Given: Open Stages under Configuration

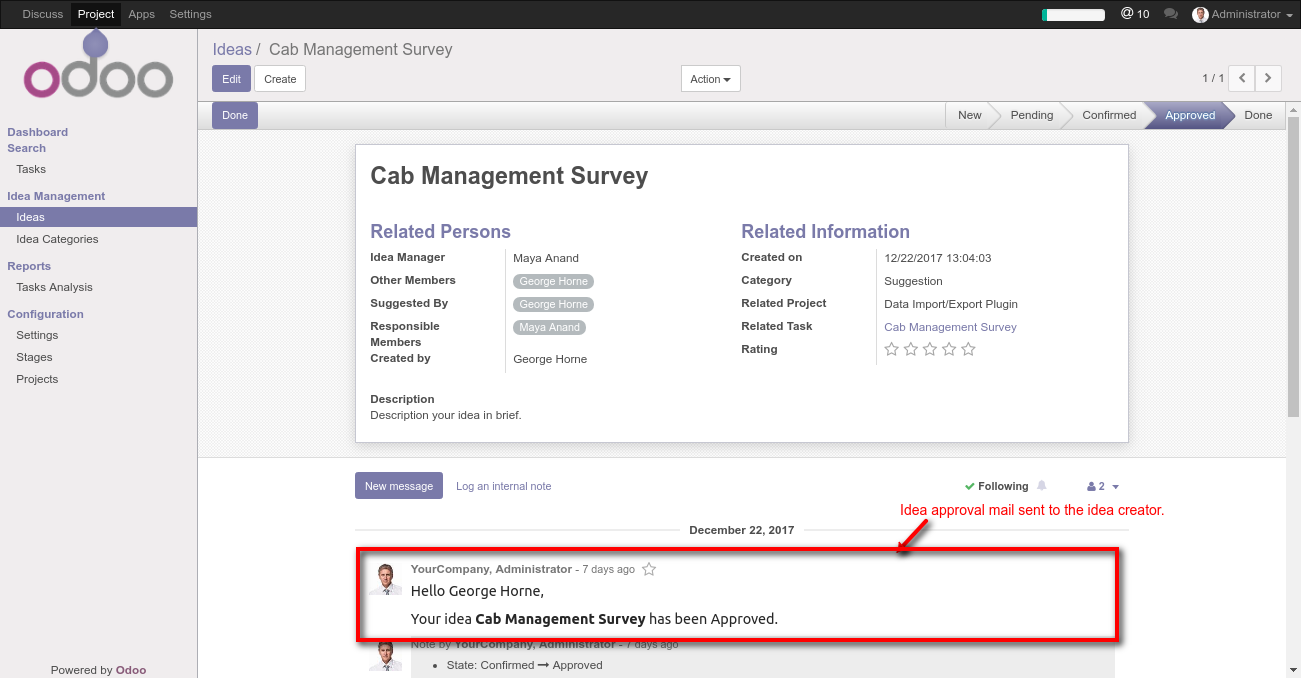Looking at the screenshot, I should point(34,357).
